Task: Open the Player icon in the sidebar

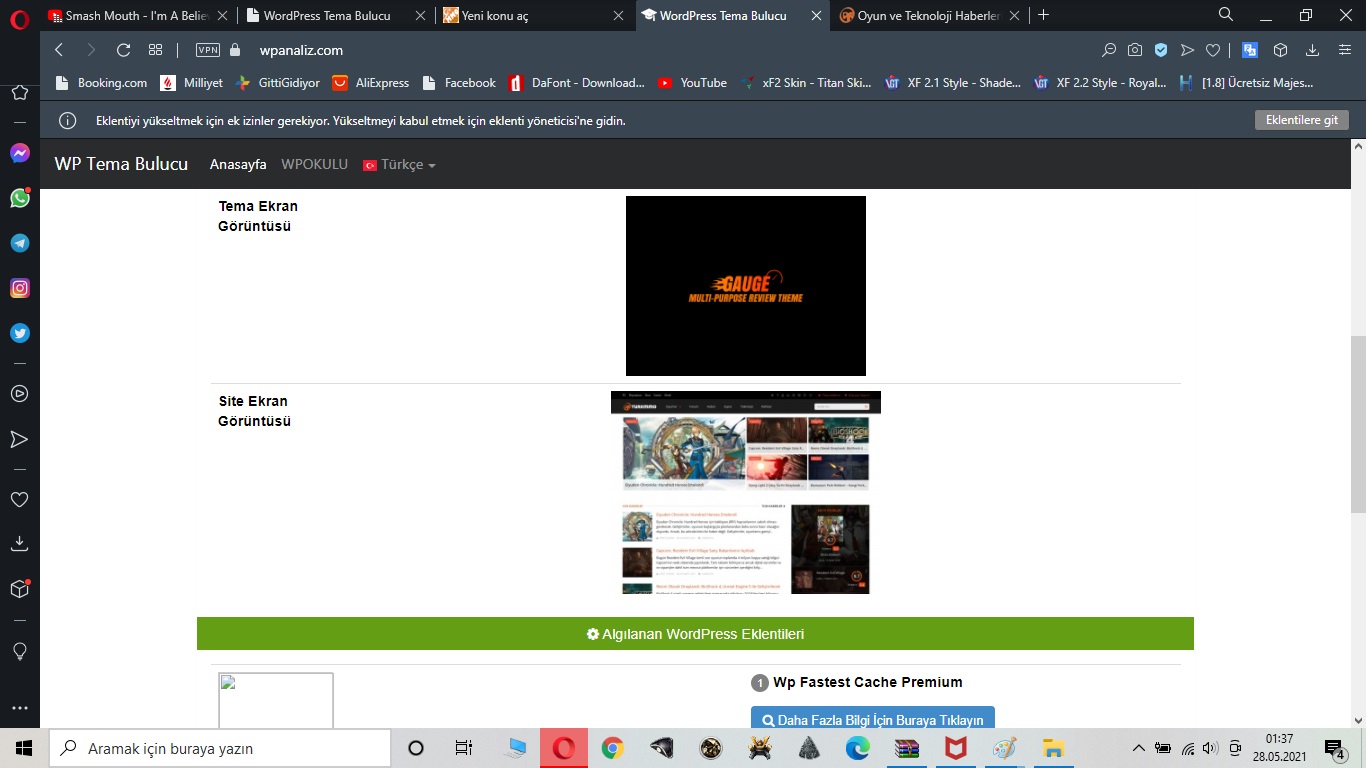Action: [x=19, y=394]
